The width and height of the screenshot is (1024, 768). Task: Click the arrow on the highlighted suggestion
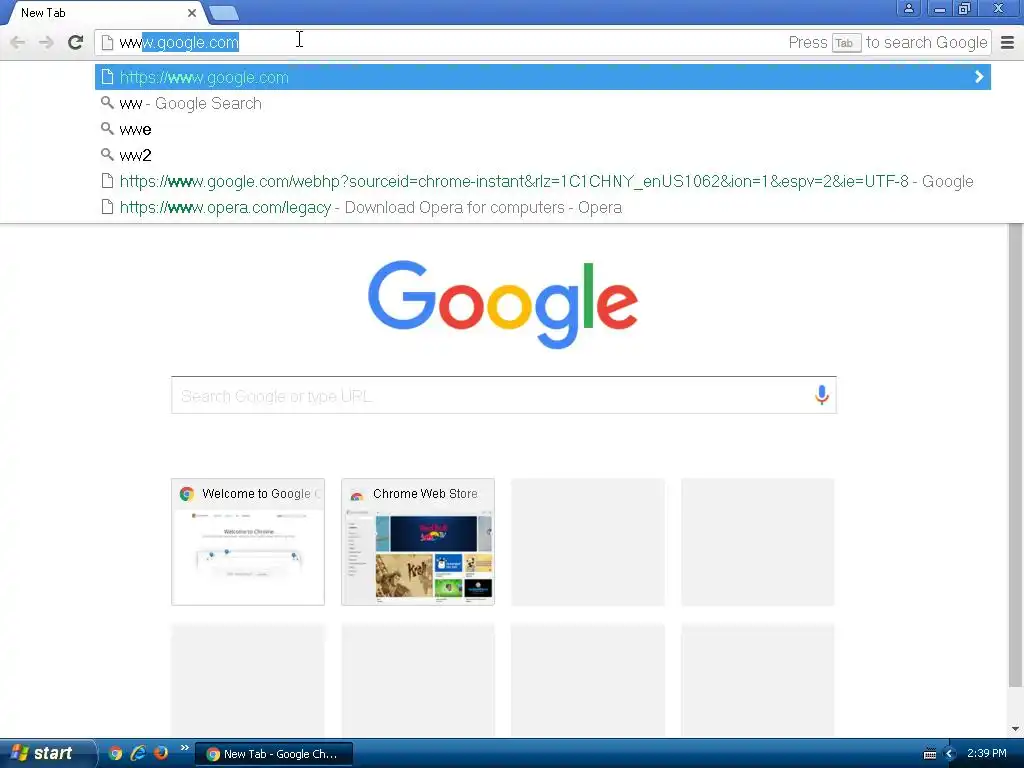click(979, 77)
